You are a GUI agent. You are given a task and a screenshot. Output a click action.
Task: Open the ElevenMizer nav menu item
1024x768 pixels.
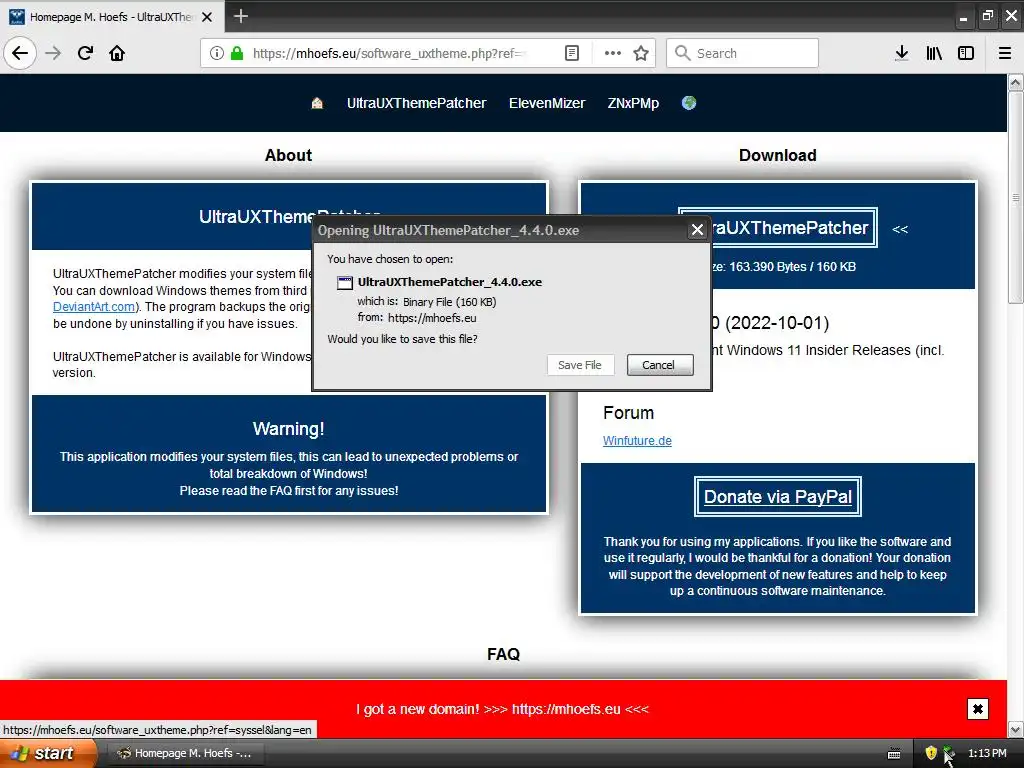tap(547, 103)
